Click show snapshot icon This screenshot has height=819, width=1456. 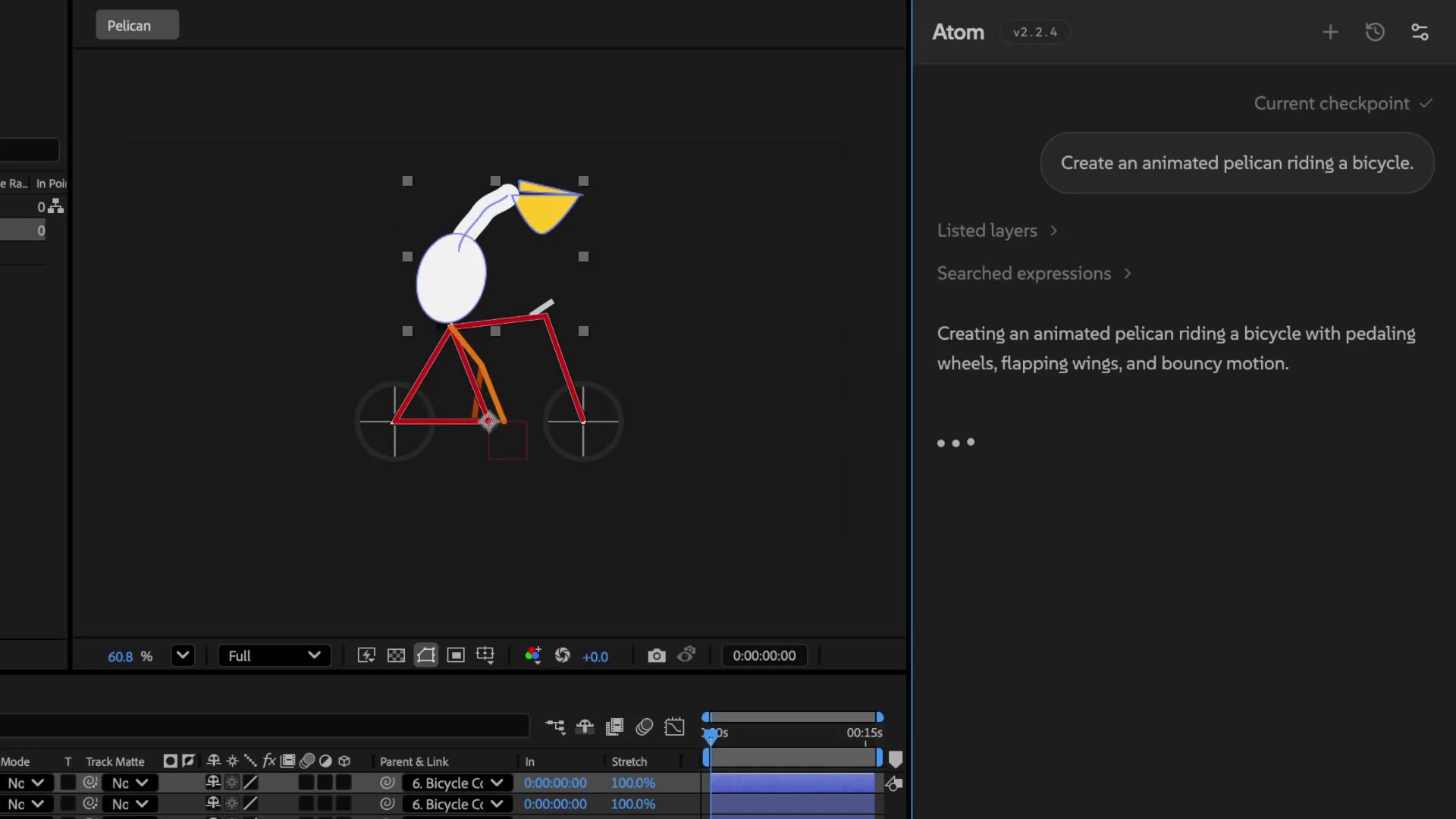click(x=686, y=654)
